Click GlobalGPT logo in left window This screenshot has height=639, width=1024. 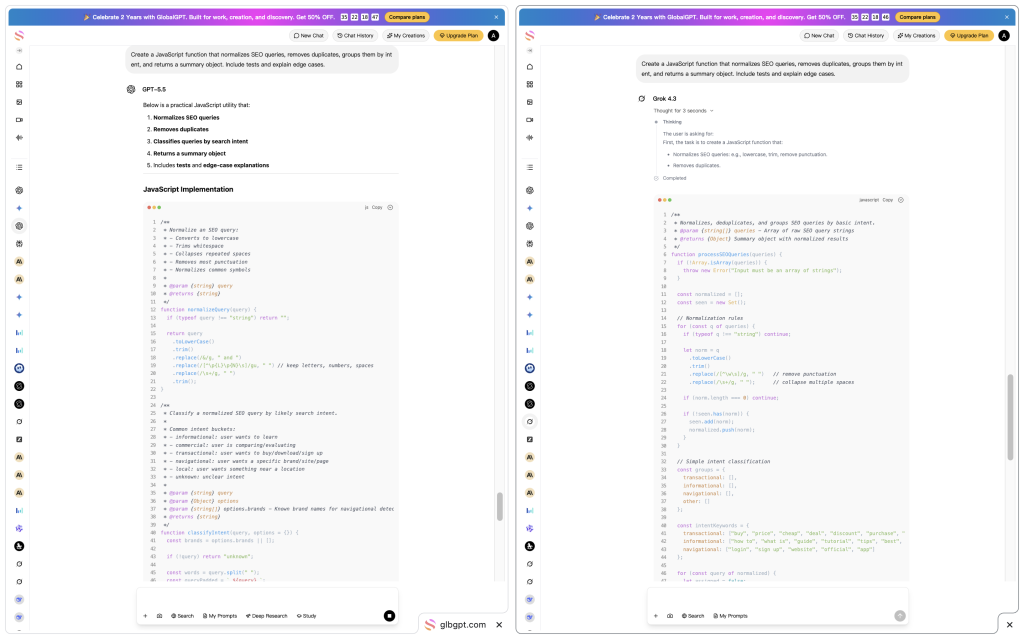[x=19, y=35]
